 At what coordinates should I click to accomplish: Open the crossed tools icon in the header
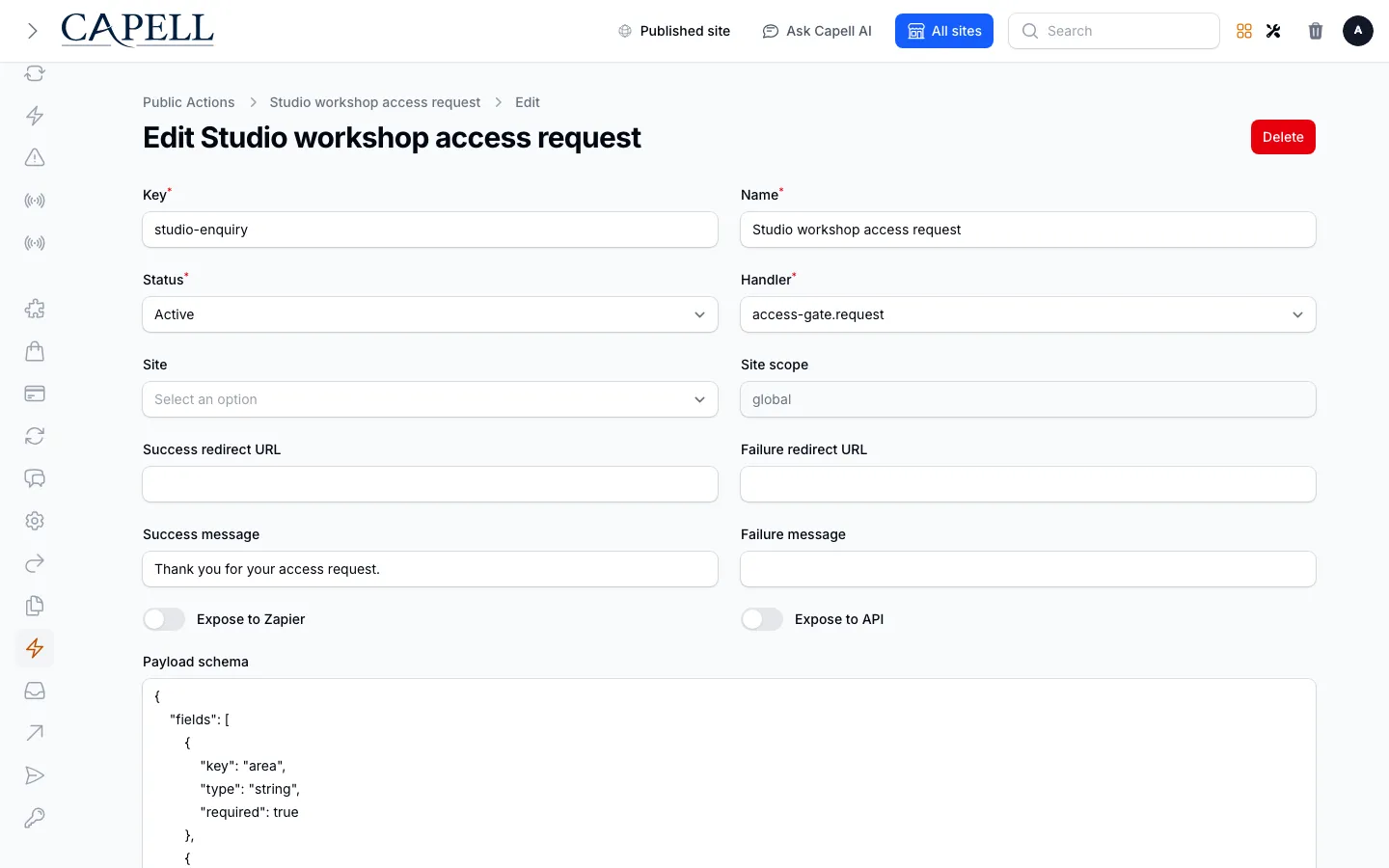[1273, 31]
